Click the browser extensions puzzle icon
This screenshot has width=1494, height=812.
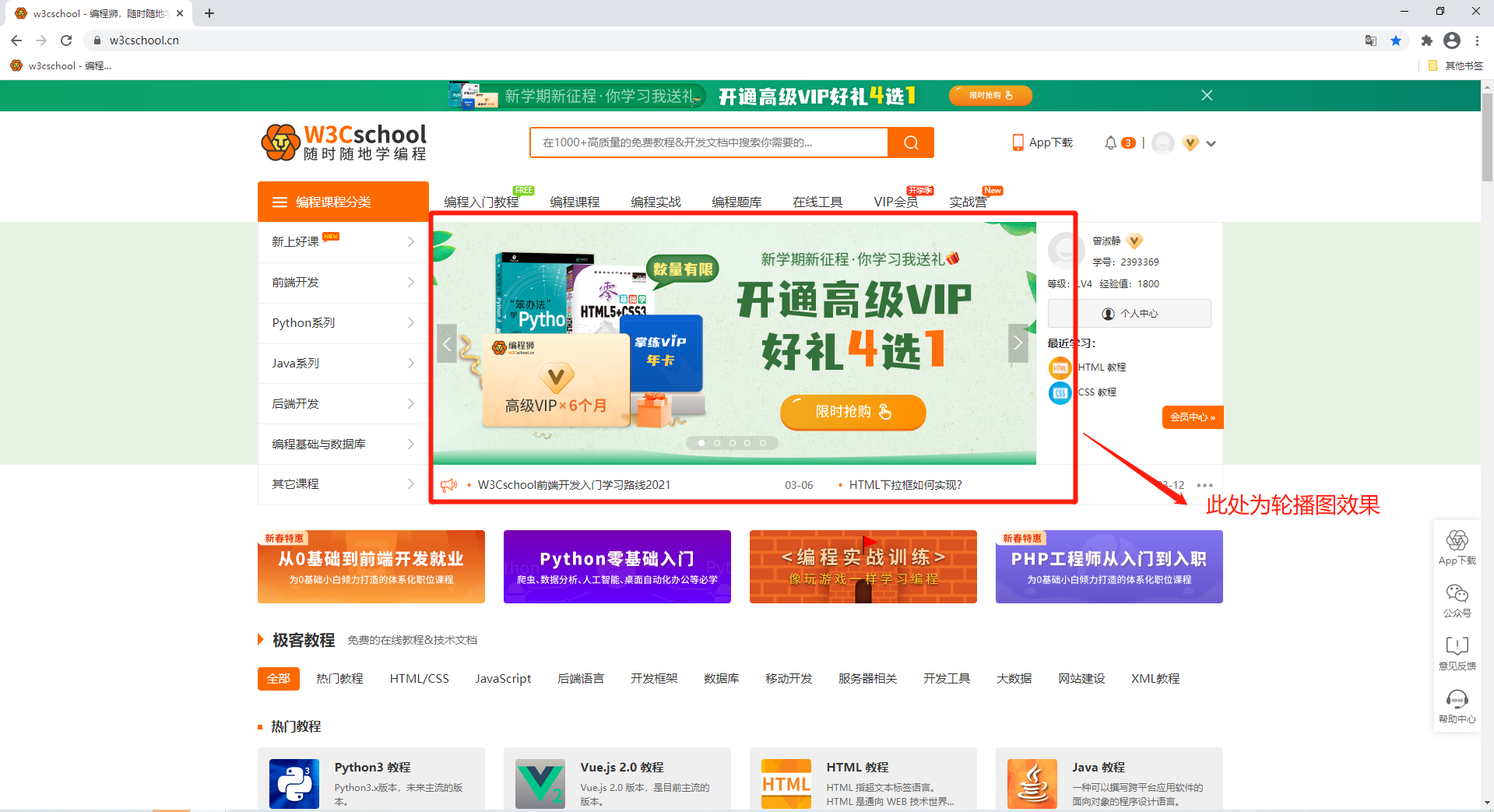tap(1426, 40)
